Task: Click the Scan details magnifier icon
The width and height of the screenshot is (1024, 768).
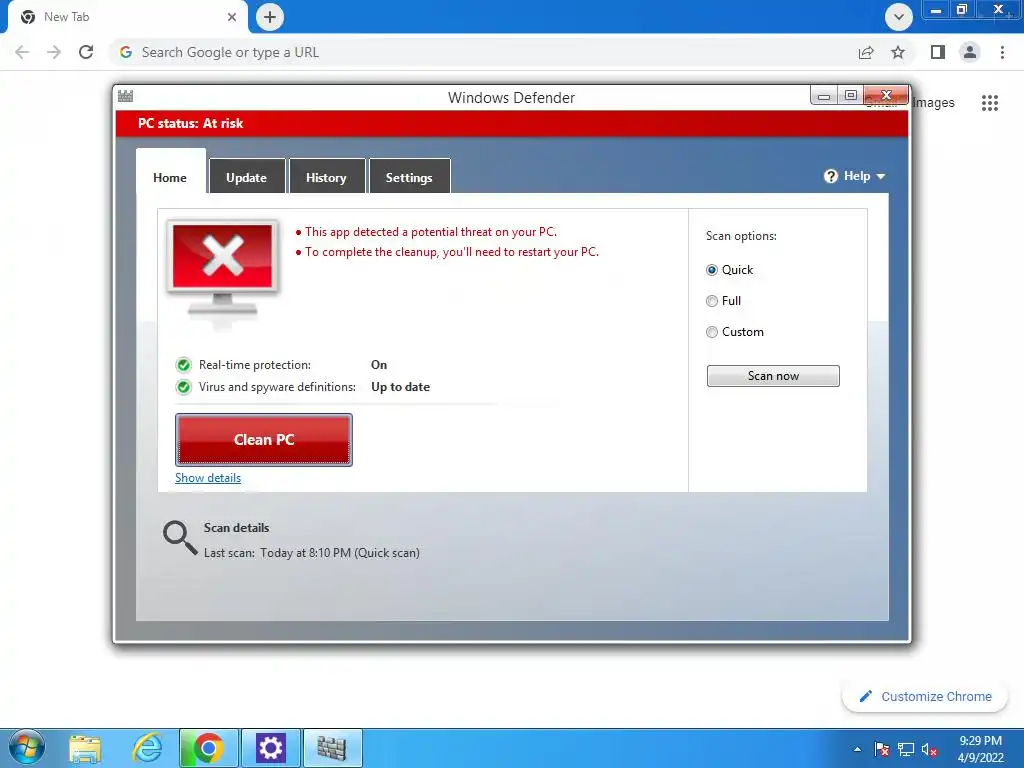Action: [180, 538]
